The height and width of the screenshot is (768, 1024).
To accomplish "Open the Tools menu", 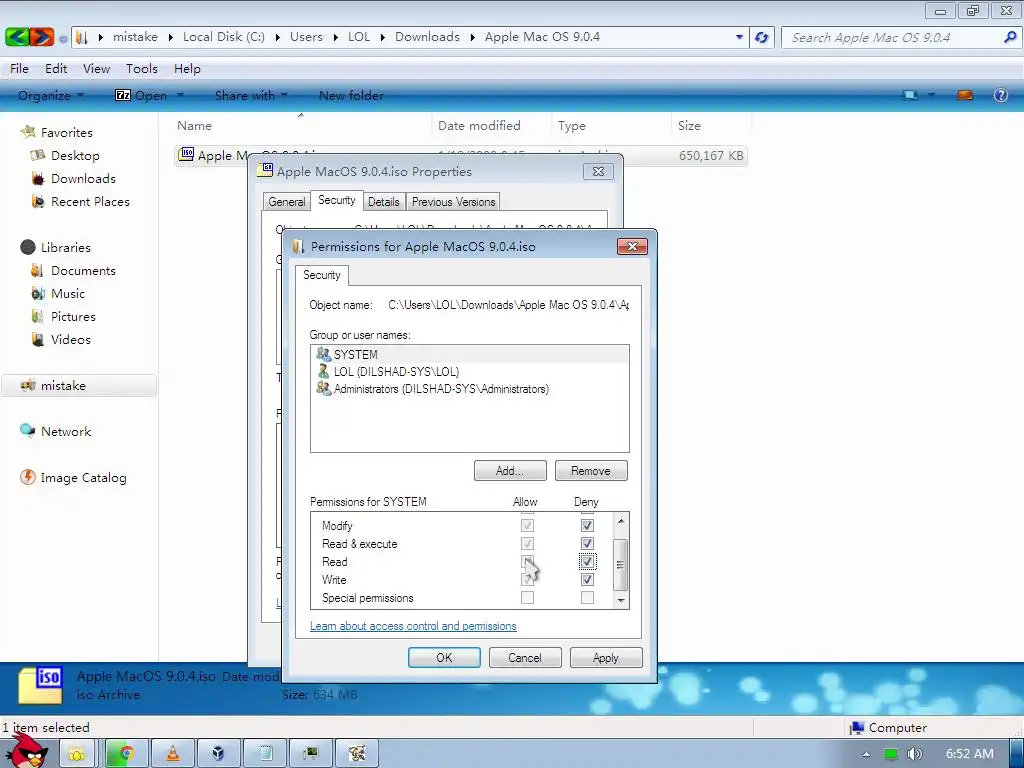I will pyautogui.click(x=142, y=69).
